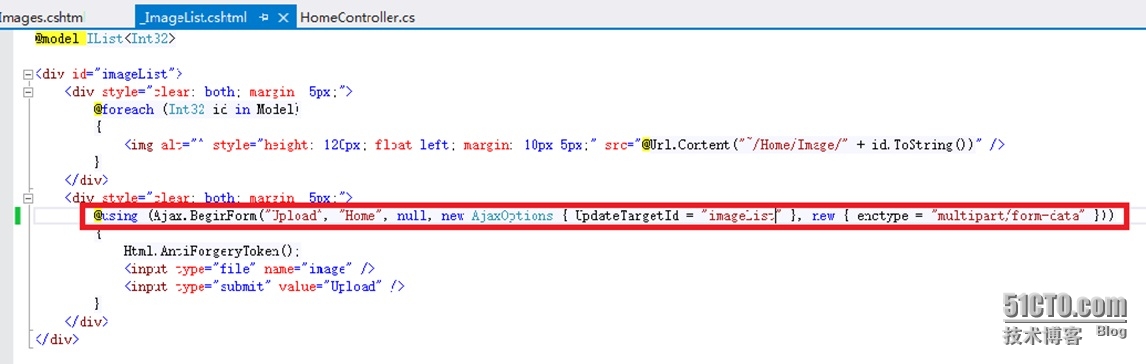Click the input type="file" line
Screen dimensions: 1146x364
pyautogui.click(x=250, y=269)
